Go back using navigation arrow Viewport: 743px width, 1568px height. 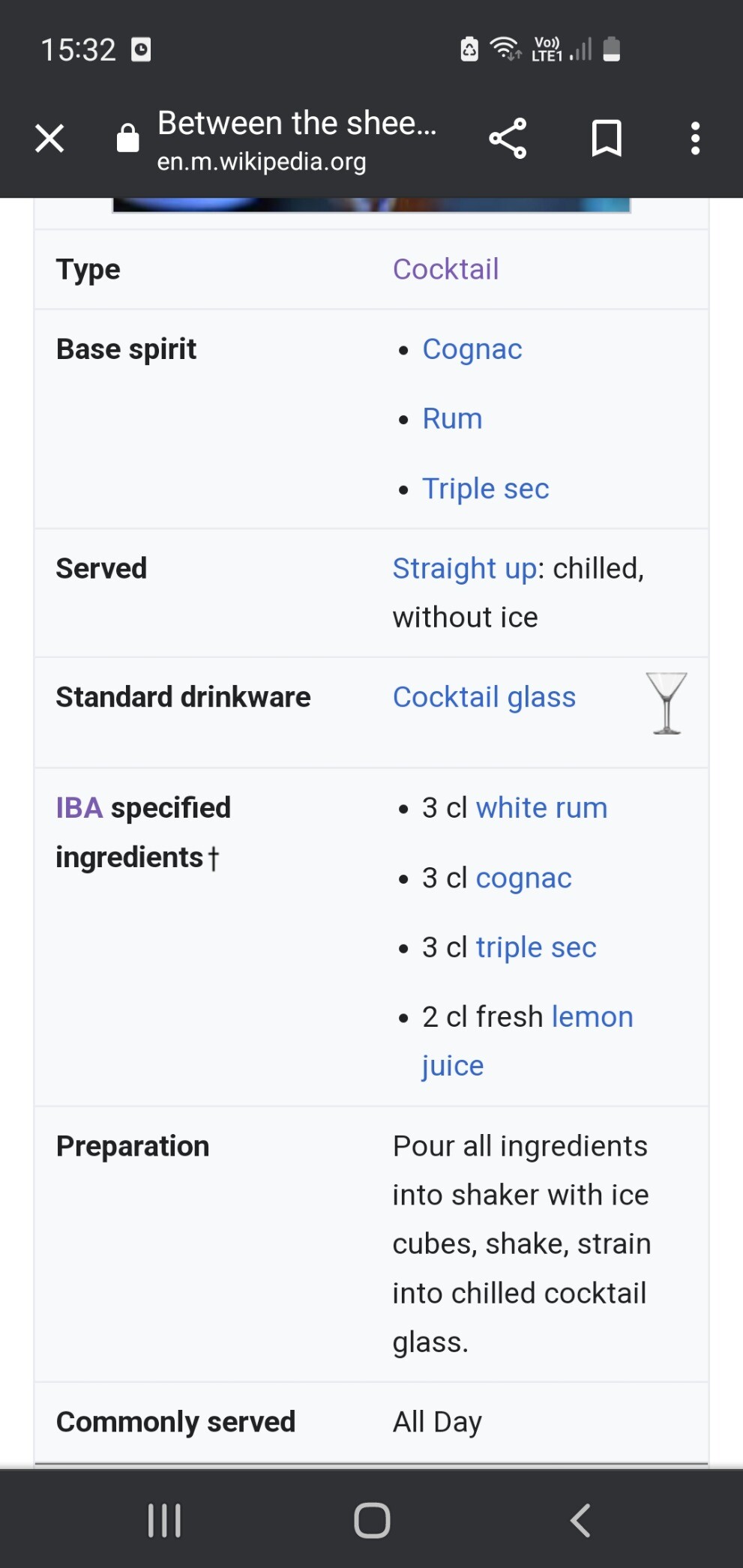coord(580,1520)
